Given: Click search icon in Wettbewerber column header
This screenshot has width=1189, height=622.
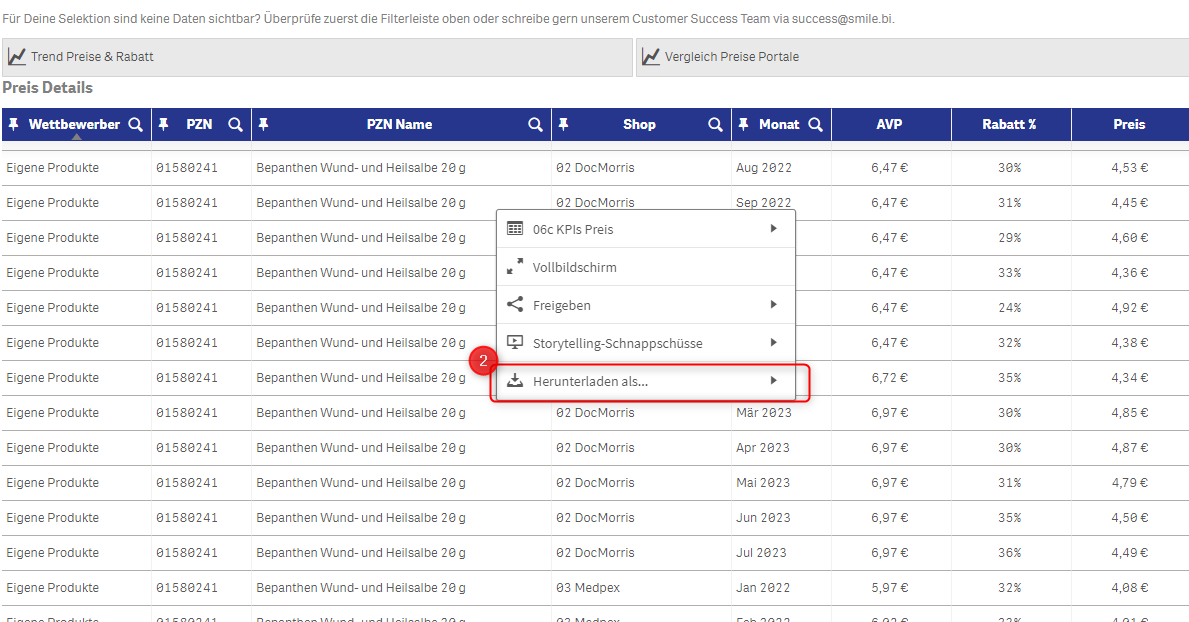Looking at the screenshot, I should click(136, 125).
